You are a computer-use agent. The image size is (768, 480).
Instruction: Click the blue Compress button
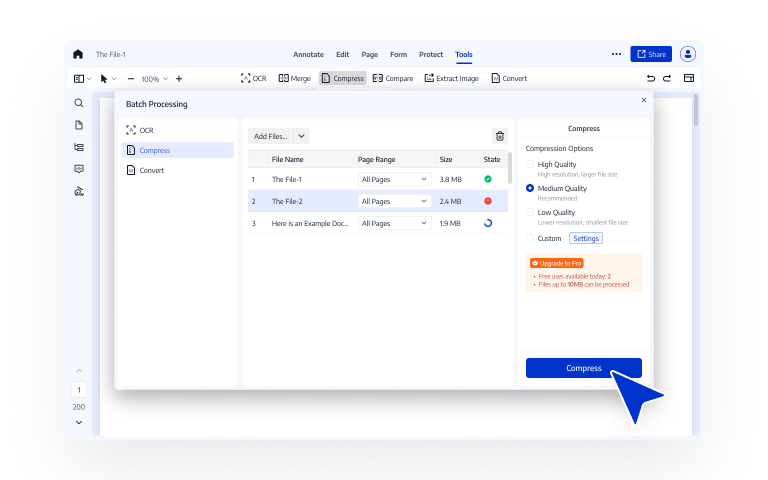click(583, 368)
